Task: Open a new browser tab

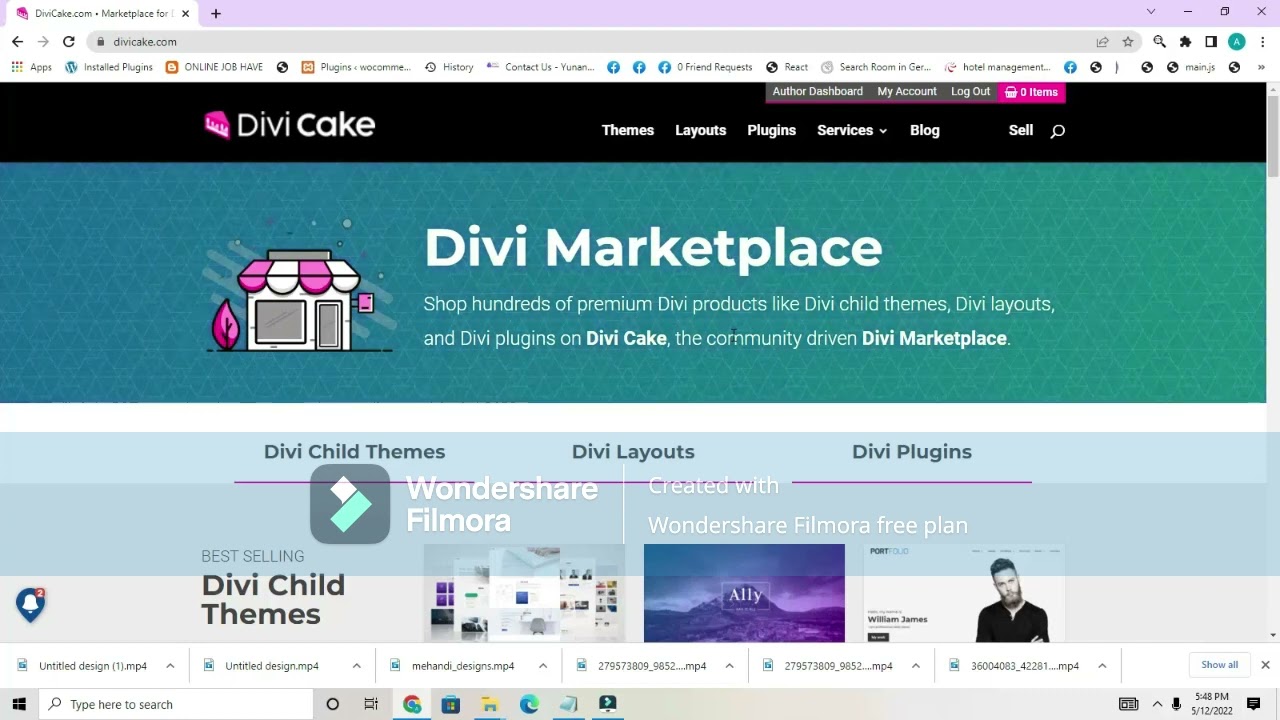Action: pos(215,14)
